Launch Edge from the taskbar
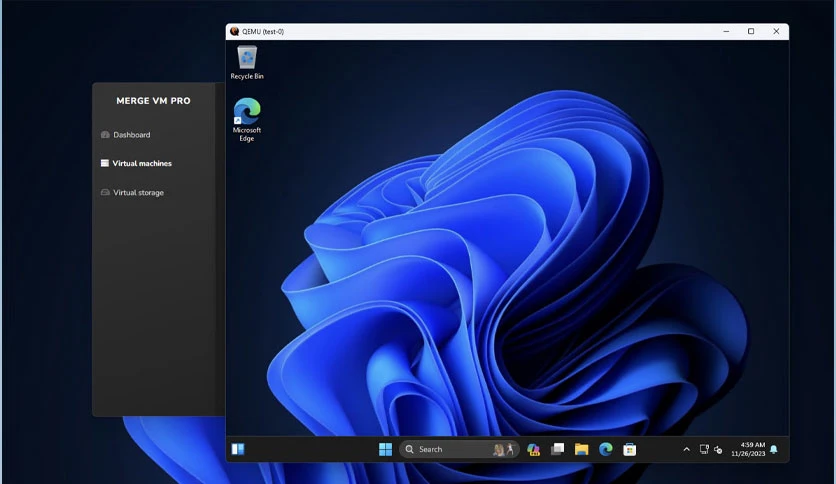Image resolution: width=836 pixels, height=484 pixels. point(605,449)
